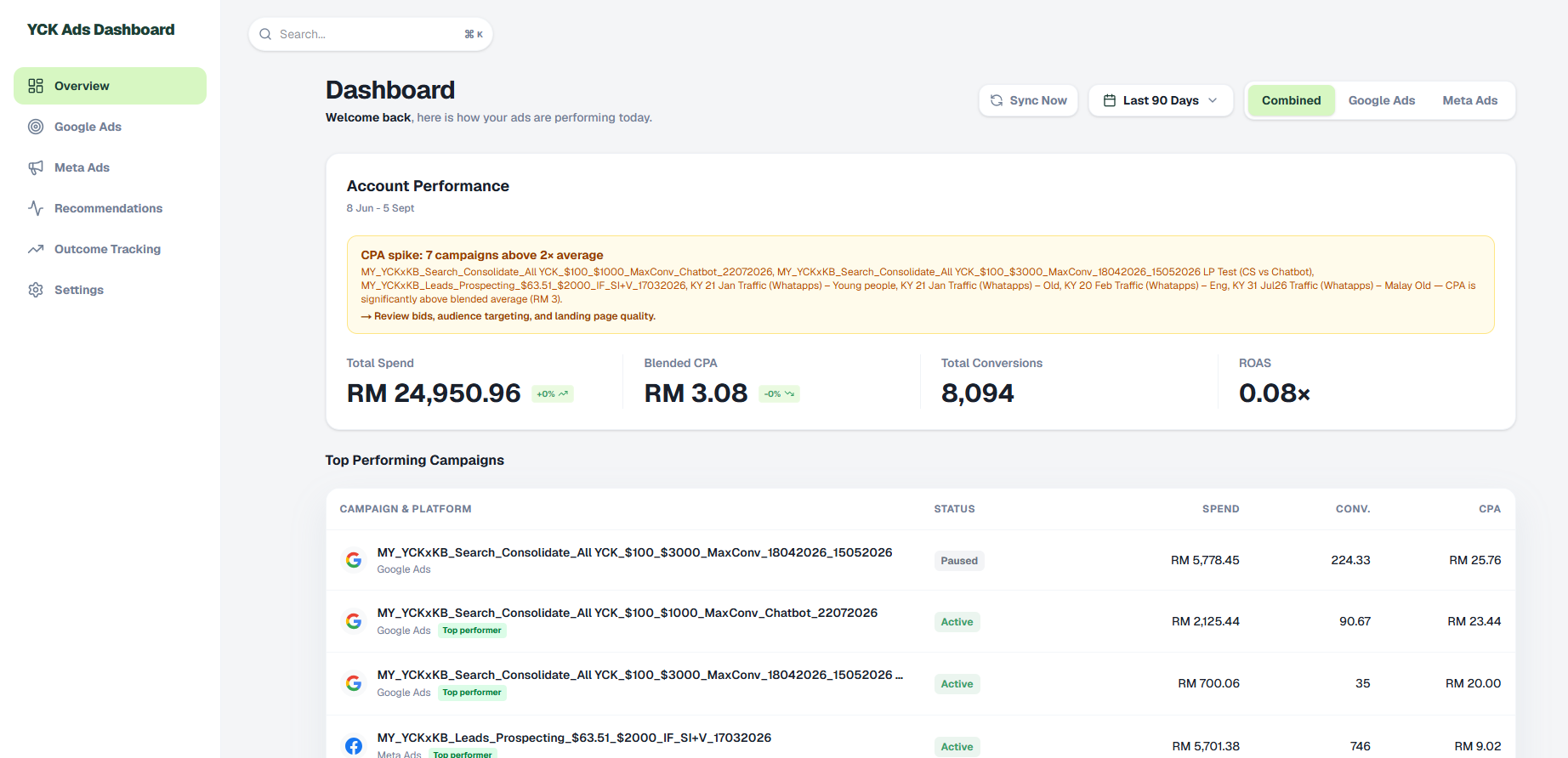The height and width of the screenshot is (758, 1568).
Task: Open Overview in the sidebar
Action: pyautogui.click(x=110, y=86)
